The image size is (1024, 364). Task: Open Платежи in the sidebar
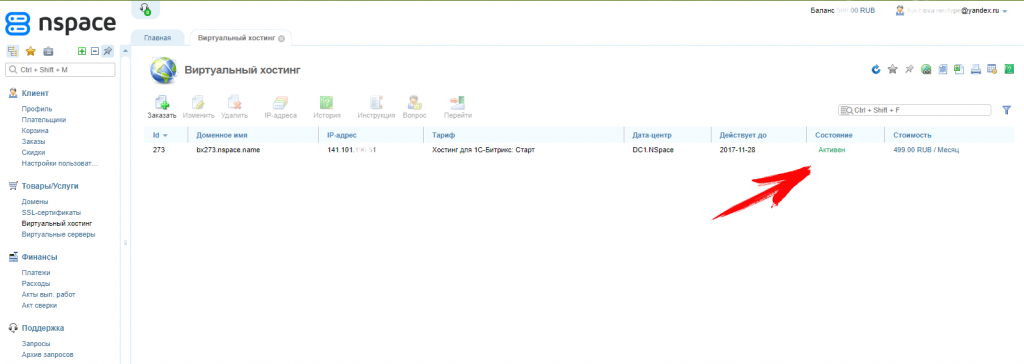(x=35, y=273)
